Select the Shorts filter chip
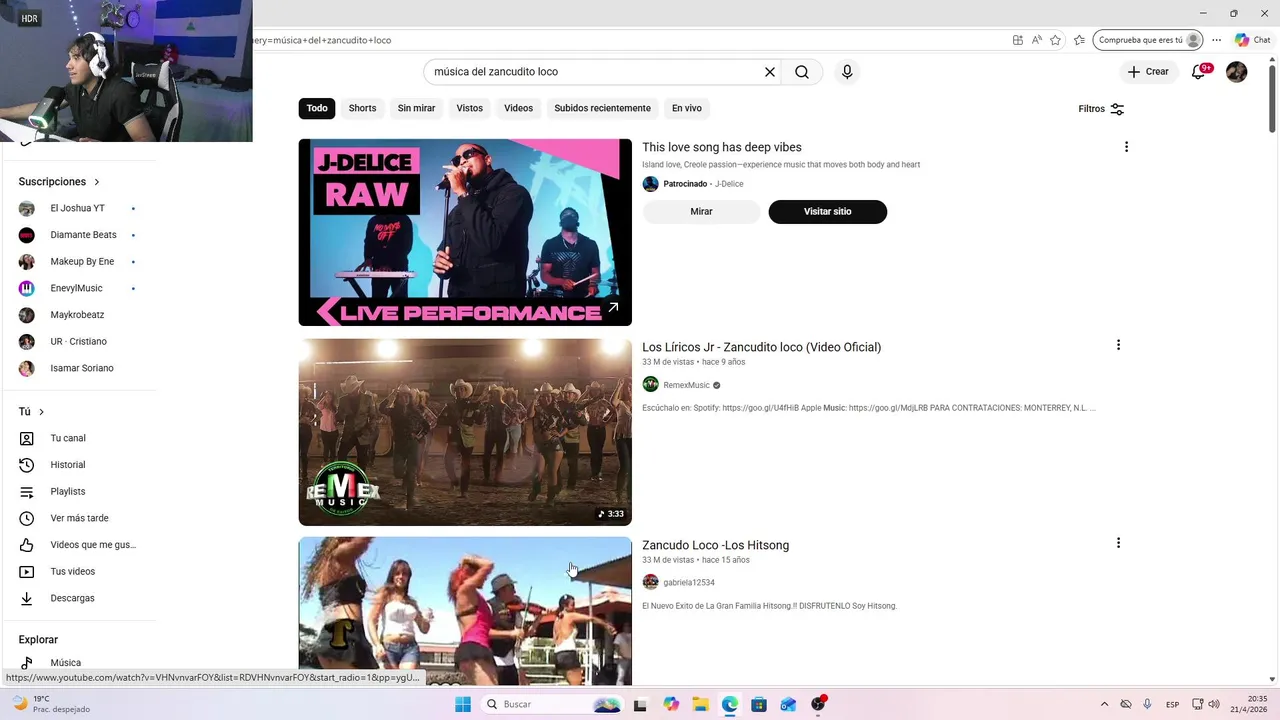The width and height of the screenshot is (1280, 720). (x=362, y=108)
